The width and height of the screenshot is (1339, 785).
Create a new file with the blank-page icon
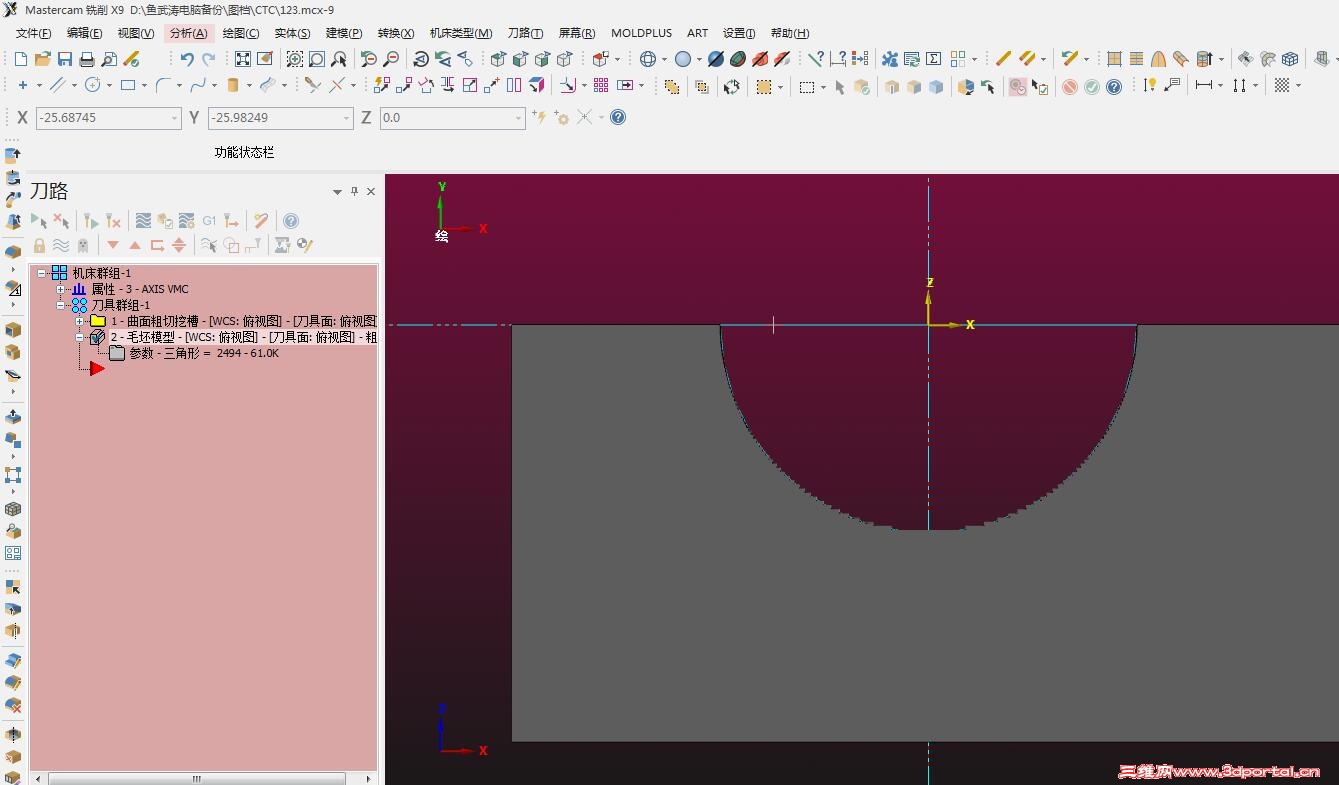22,59
